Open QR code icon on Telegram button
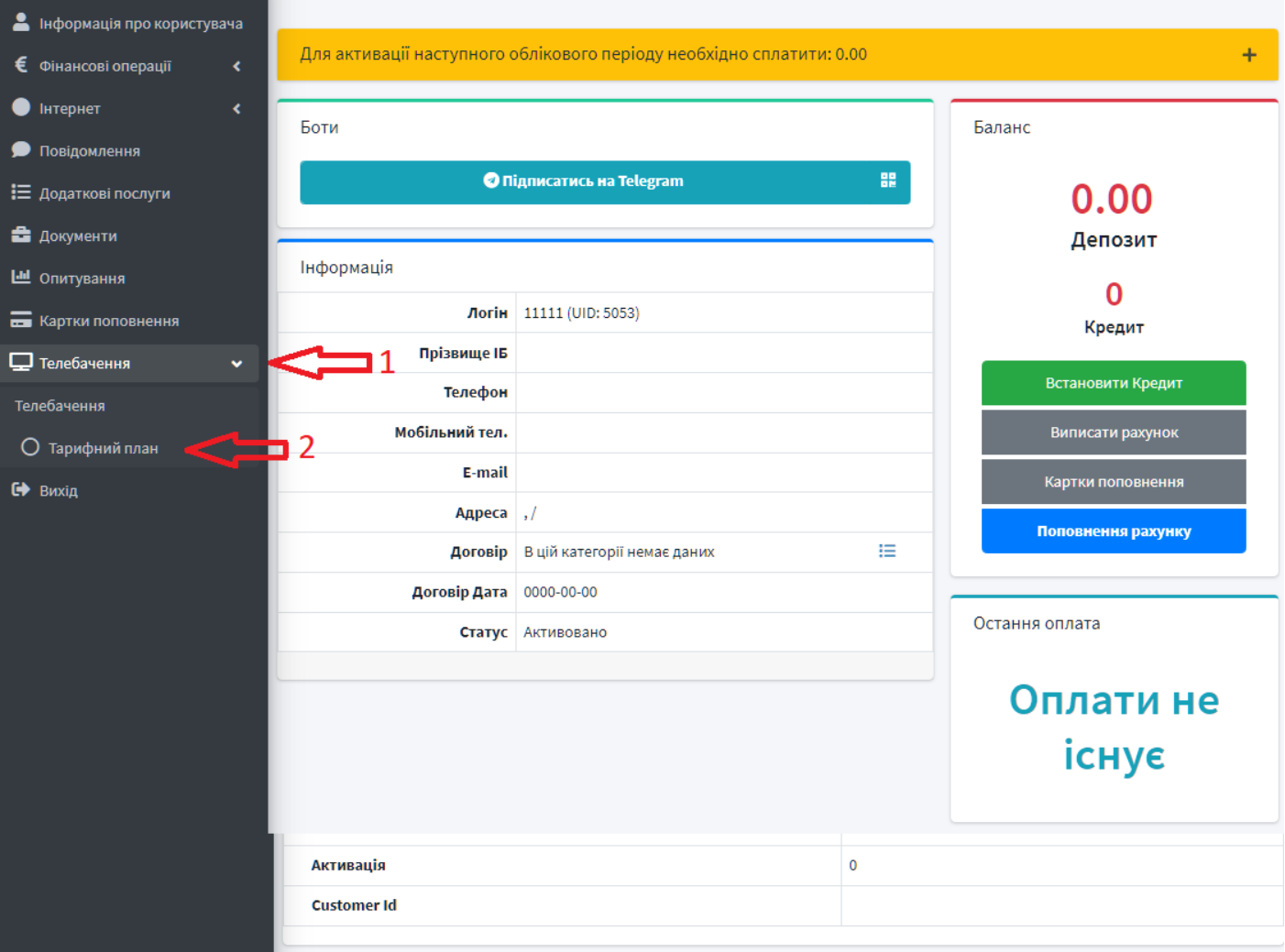The width and height of the screenshot is (1285, 952). click(x=887, y=181)
